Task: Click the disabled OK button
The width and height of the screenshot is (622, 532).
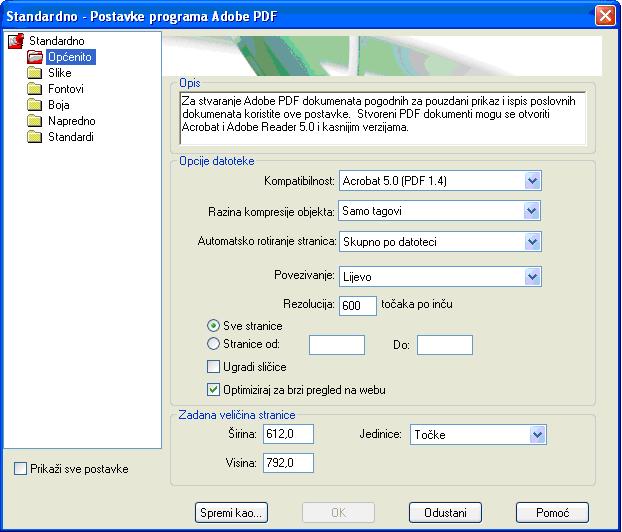Action: click(x=338, y=513)
